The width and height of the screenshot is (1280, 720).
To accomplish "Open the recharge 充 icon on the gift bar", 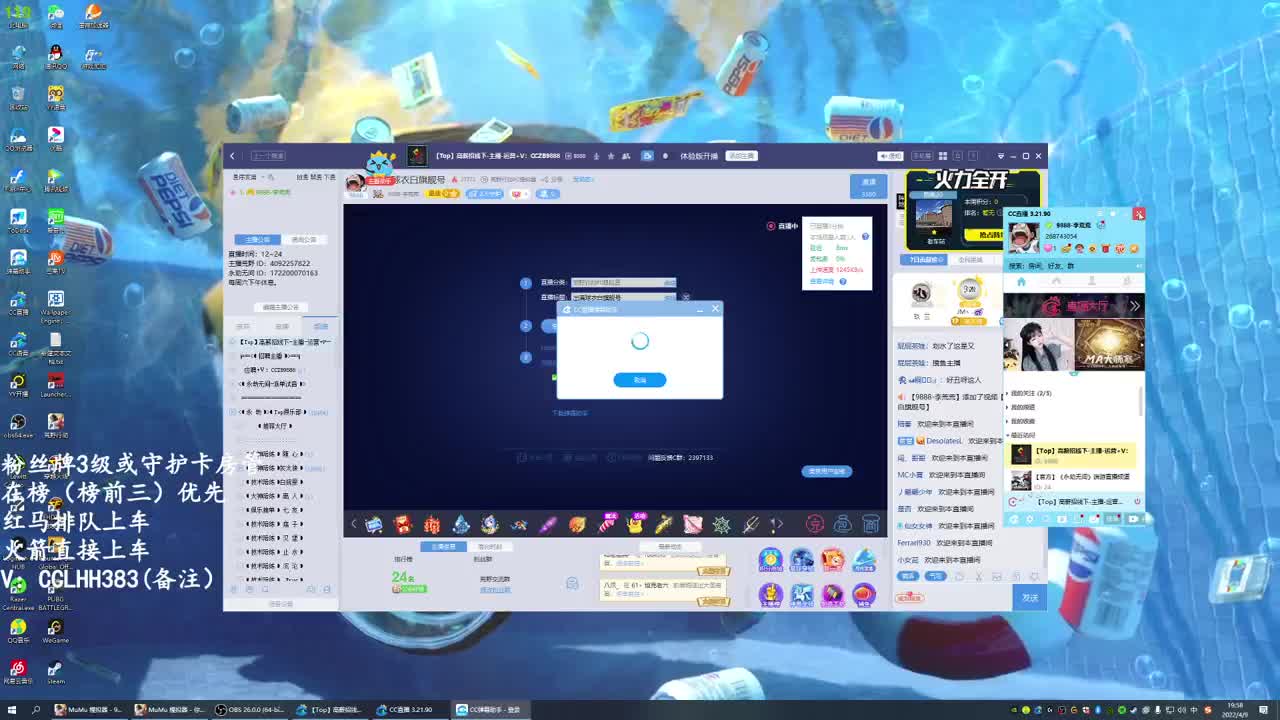I will (x=815, y=524).
